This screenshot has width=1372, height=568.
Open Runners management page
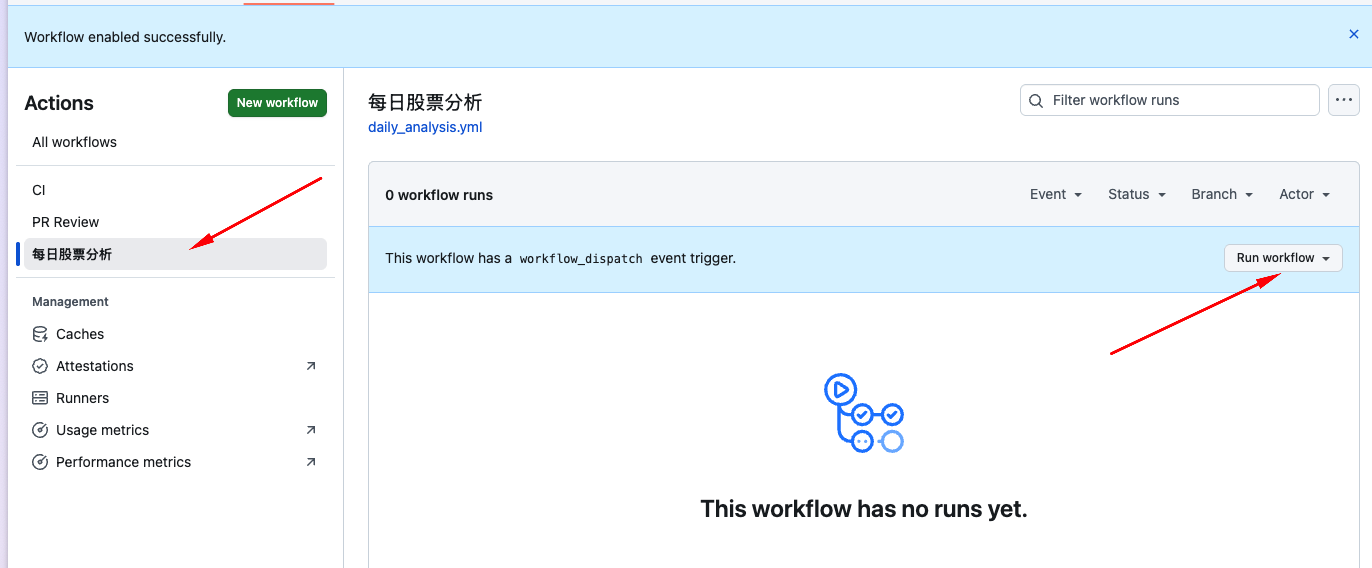tap(82, 398)
